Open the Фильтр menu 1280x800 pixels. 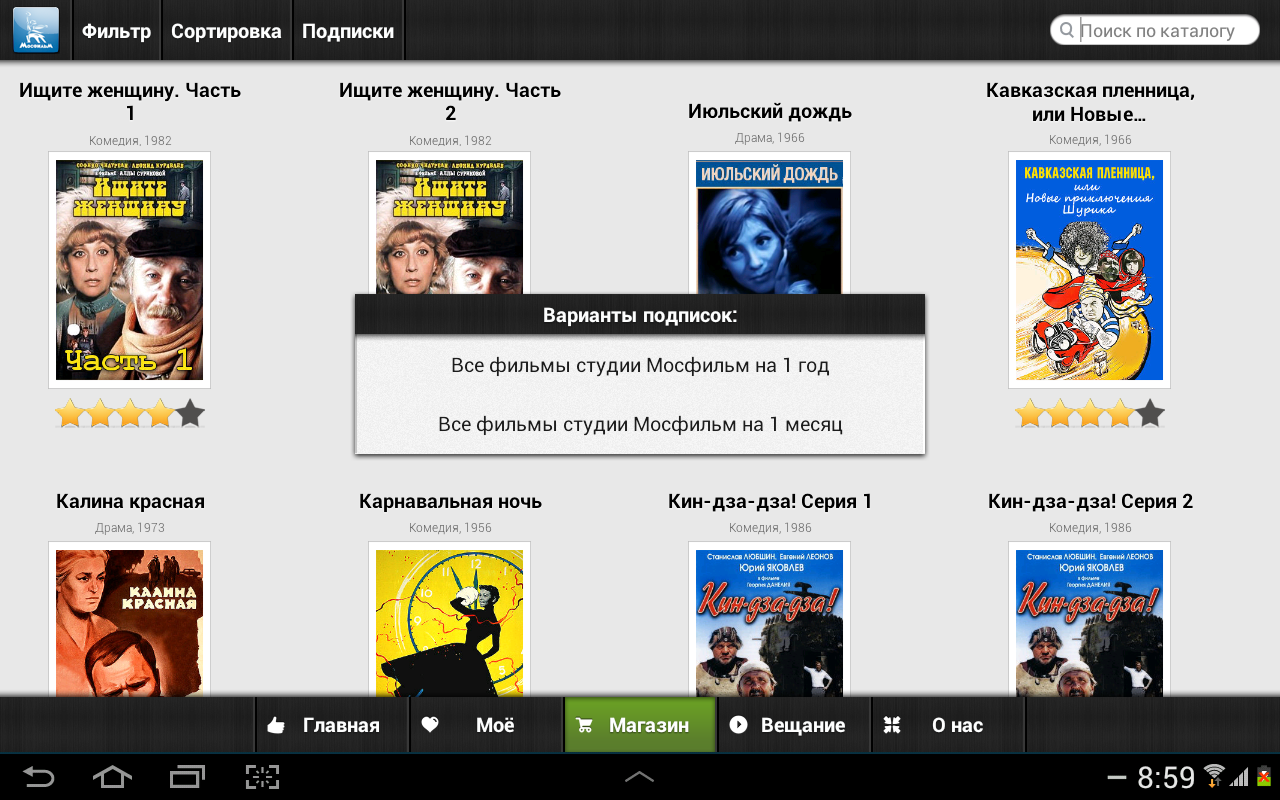[117, 31]
